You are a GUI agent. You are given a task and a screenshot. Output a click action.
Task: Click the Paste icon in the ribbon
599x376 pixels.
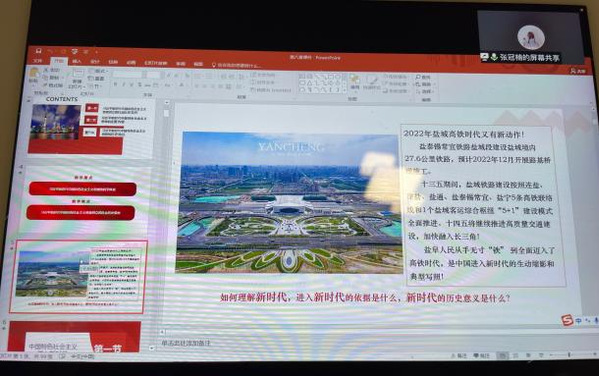tap(34, 75)
